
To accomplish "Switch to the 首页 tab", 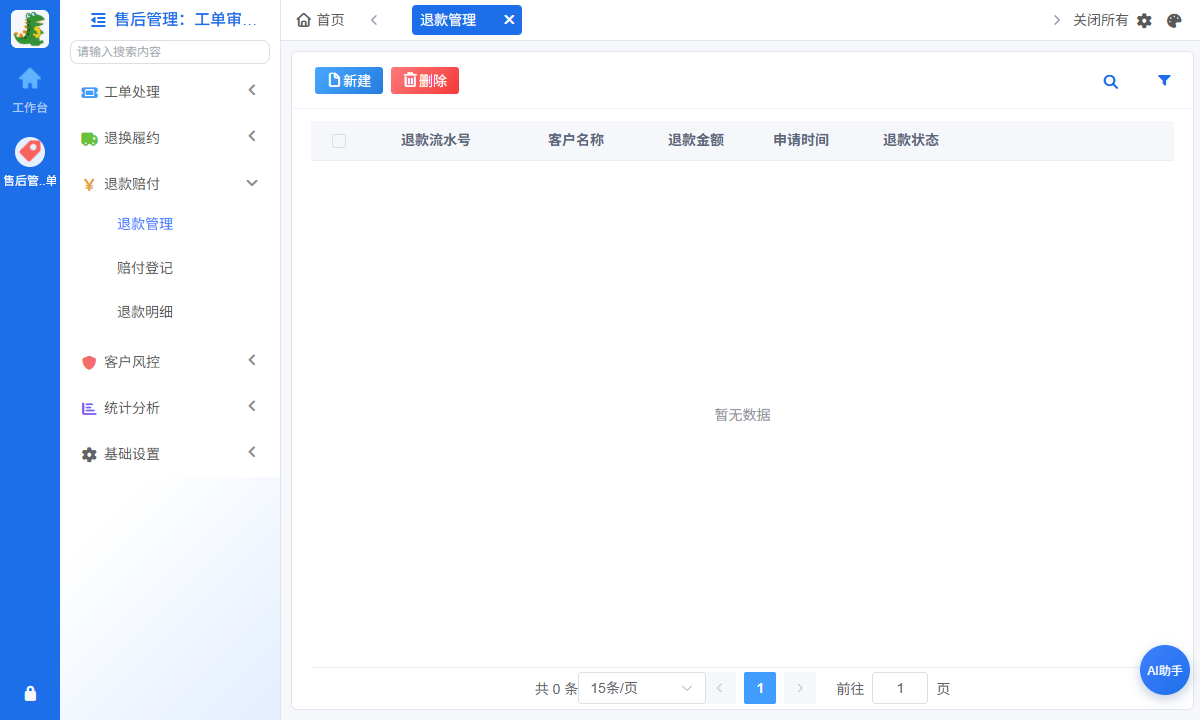I will click(x=320, y=20).
